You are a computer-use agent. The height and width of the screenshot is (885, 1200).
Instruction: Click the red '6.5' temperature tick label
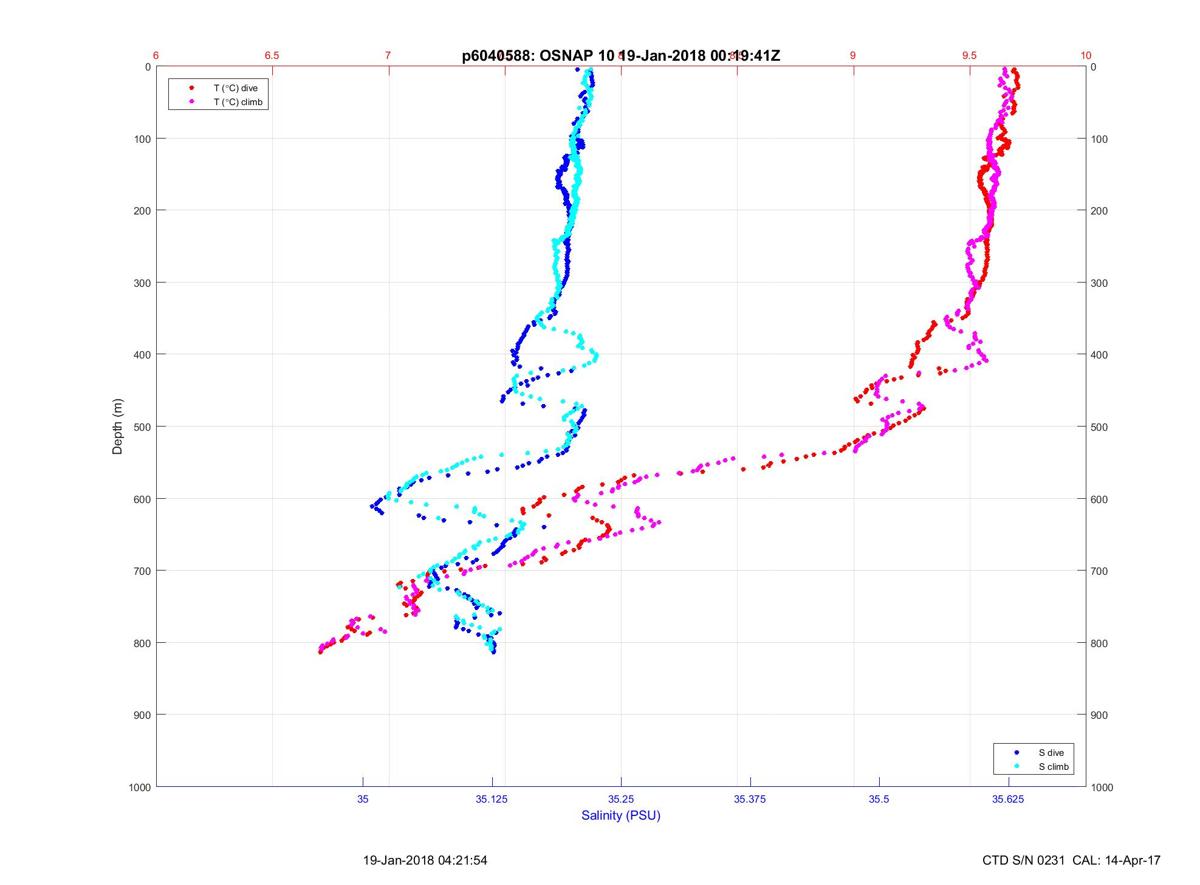click(x=272, y=56)
